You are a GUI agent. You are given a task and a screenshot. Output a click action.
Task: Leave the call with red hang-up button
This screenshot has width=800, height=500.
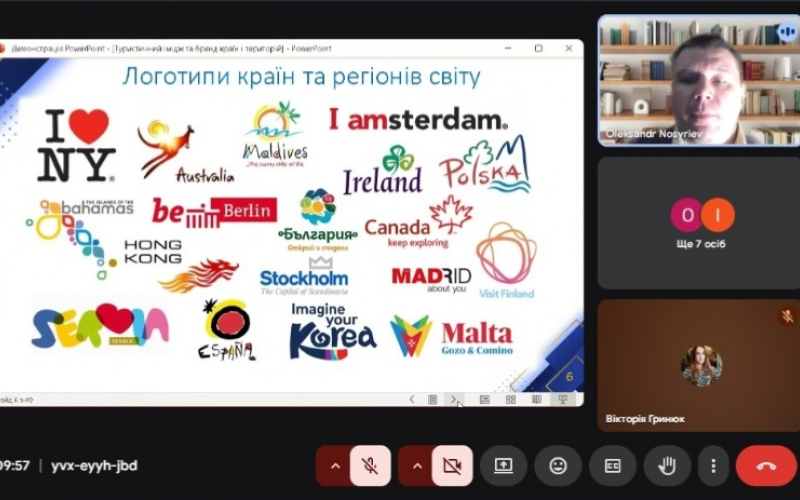coord(766,466)
